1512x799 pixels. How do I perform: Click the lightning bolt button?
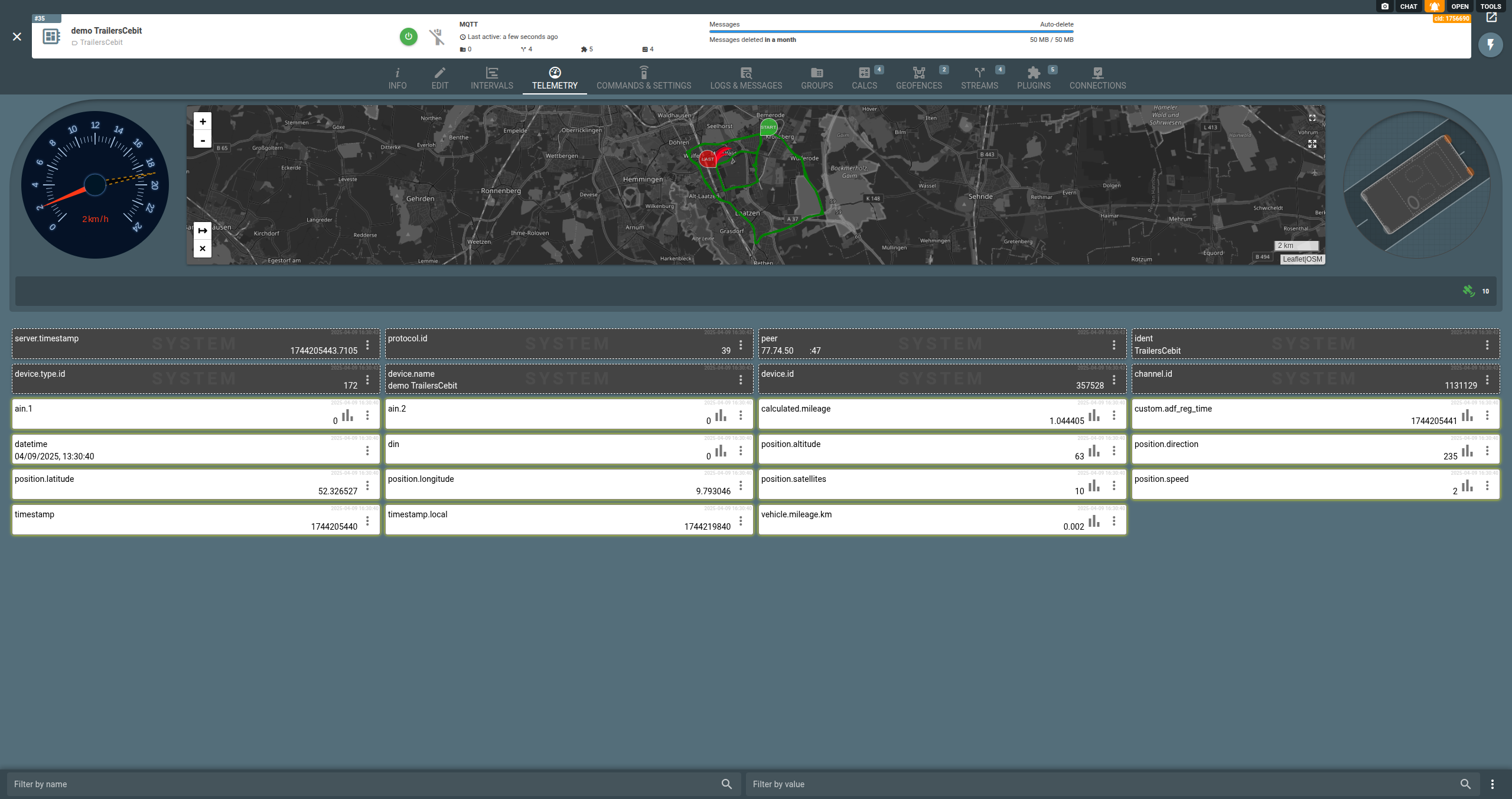[1490, 45]
